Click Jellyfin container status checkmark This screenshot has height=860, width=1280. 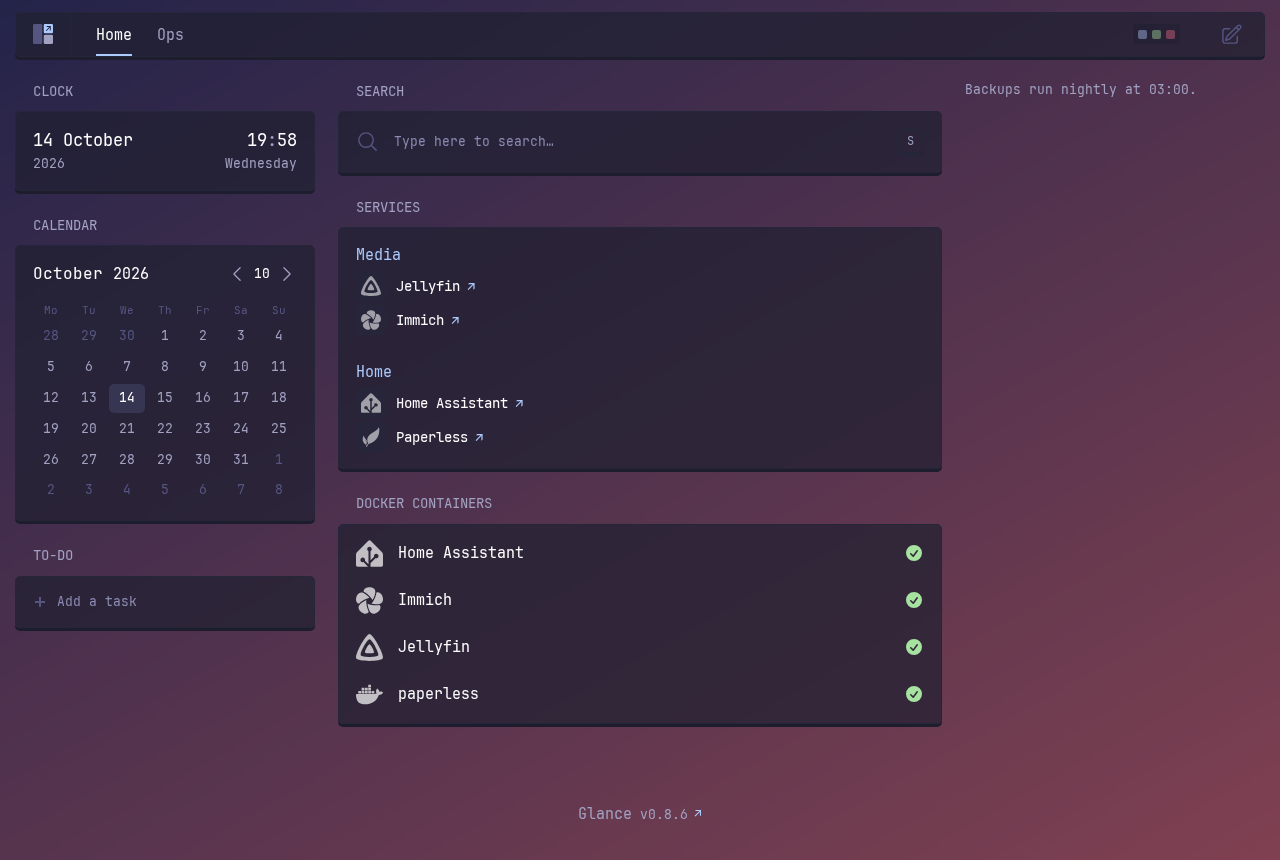(914, 647)
